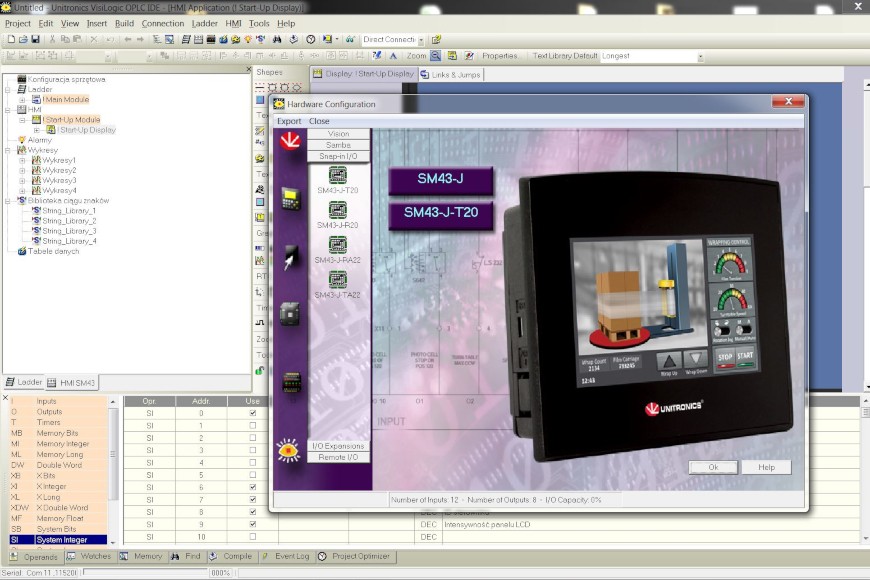Select the SM43-J-R20 snap-in module icon
The height and width of the screenshot is (580, 870).
coord(338,210)
